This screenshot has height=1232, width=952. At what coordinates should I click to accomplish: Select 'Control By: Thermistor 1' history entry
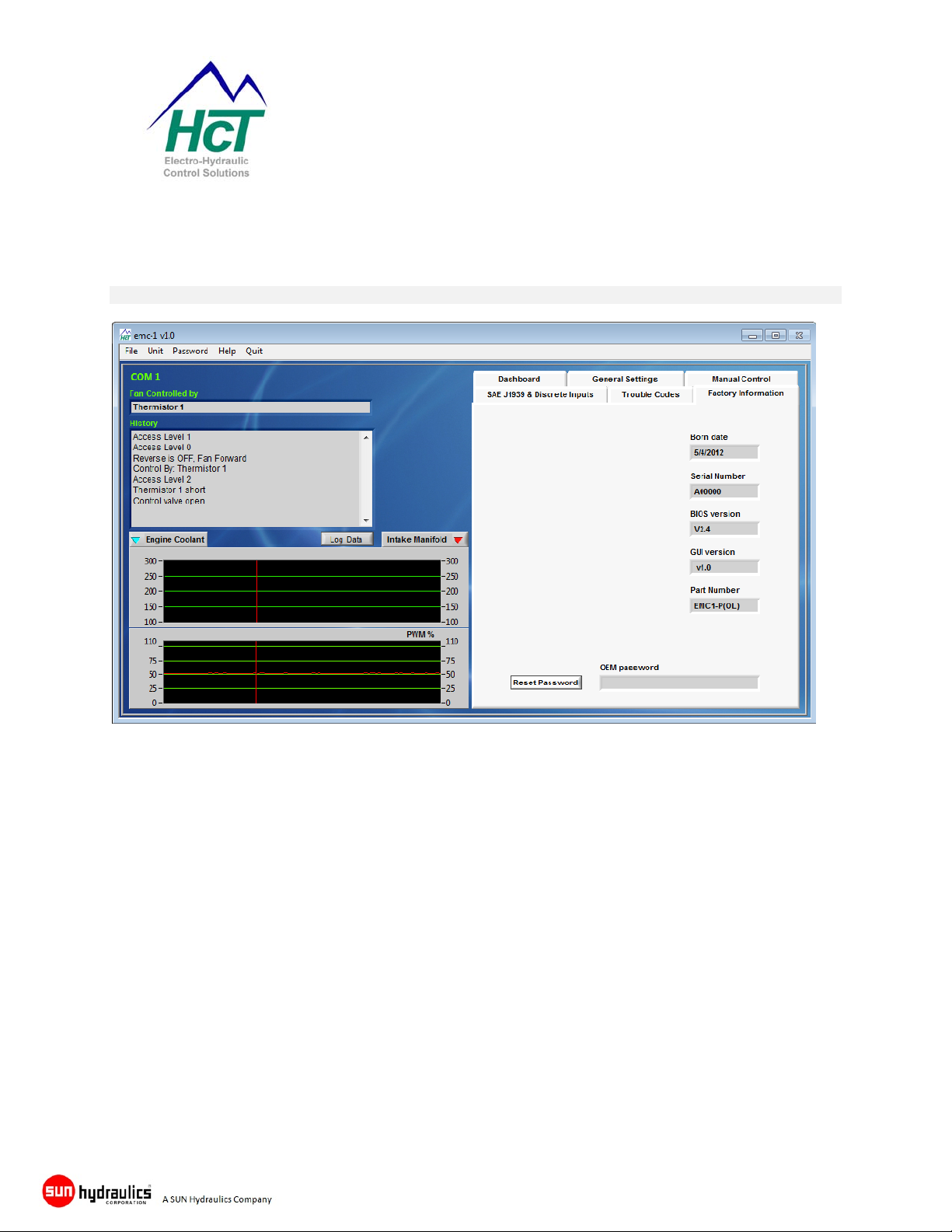click(x=180, y=469)
